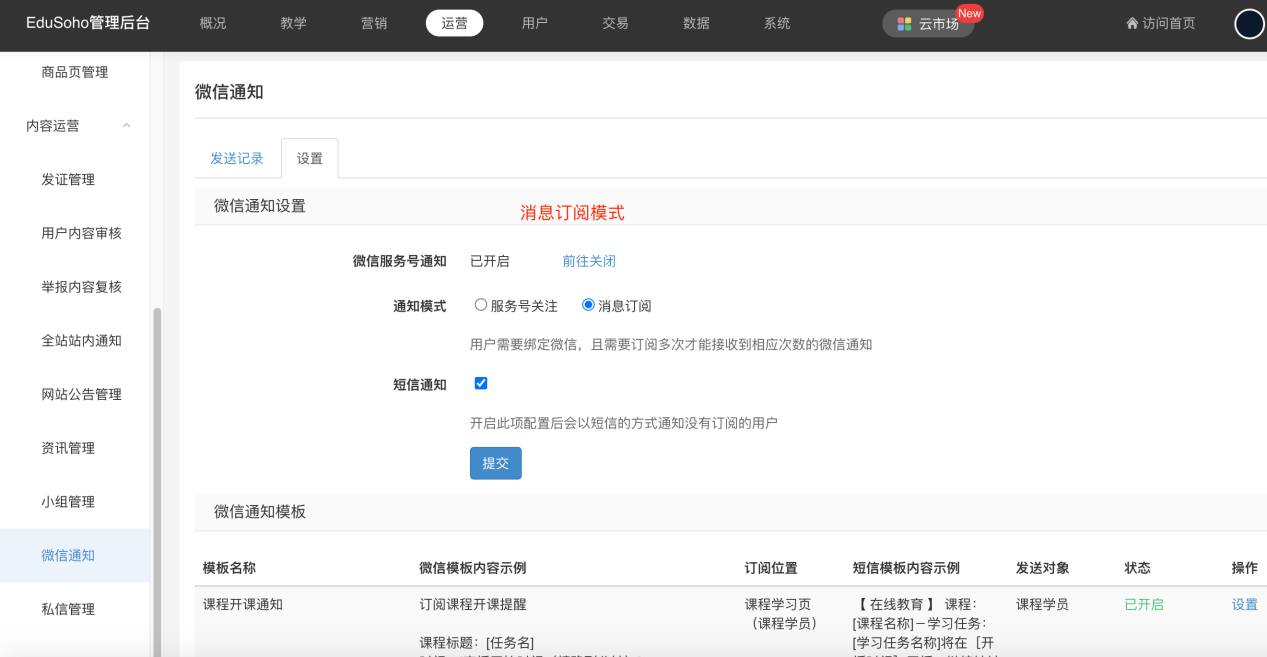Click the 操作 column header
The height and width of the screenshot is (657, 1267).
pyautogui.click(x=1245, y=568)
